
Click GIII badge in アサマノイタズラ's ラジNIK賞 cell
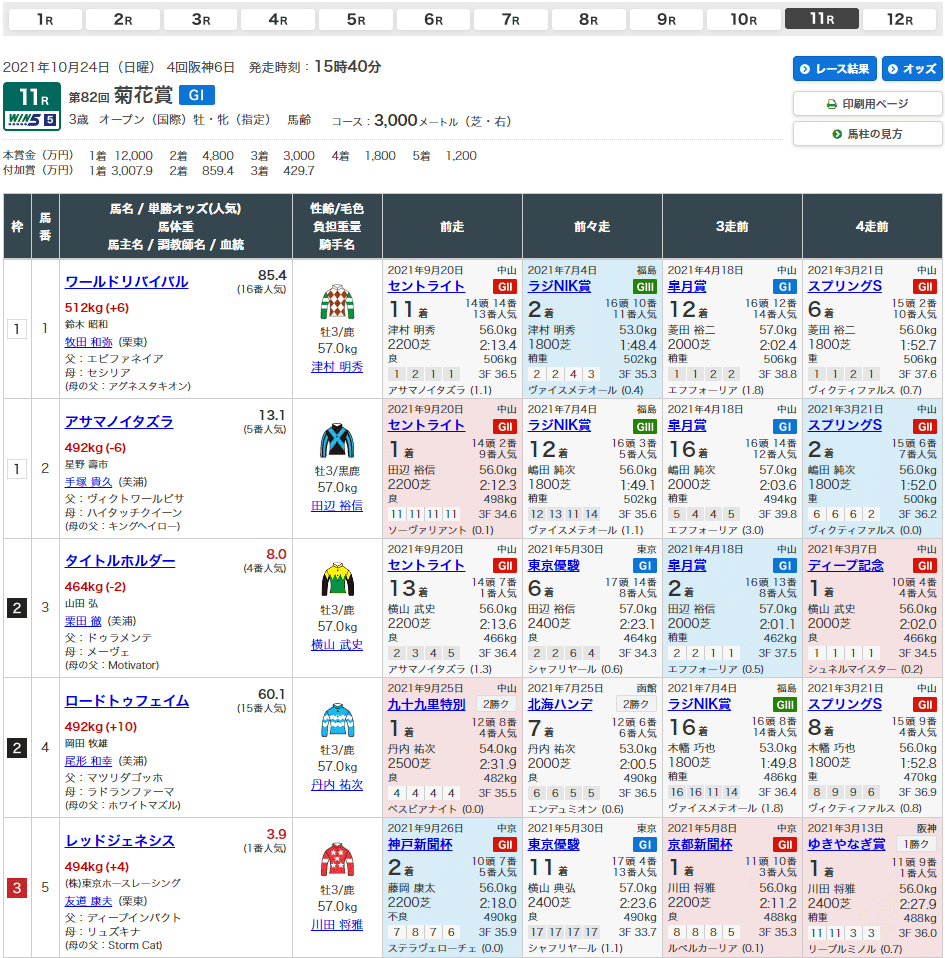(644, 426)
